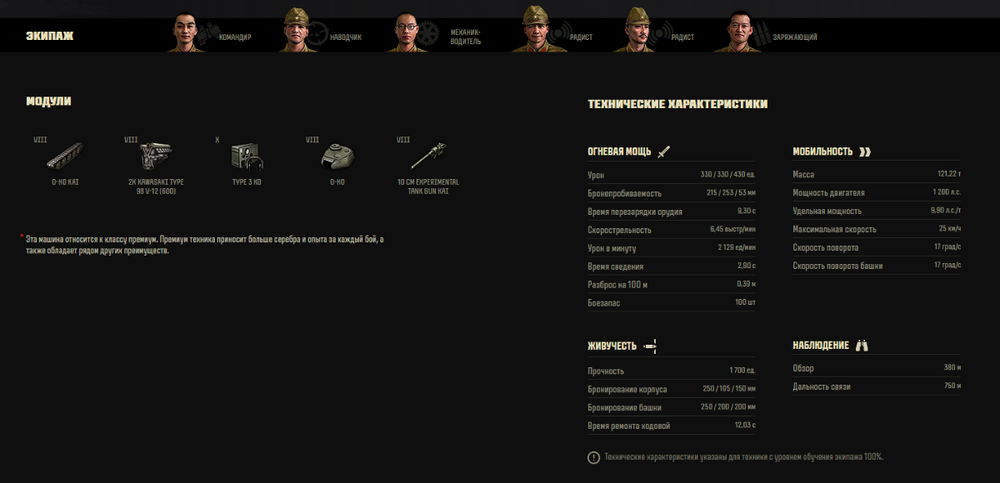This screenshot has width=1000, height=483.
Task: Click the Бронепробиваемость stat row
Action: tap(672, 193)
